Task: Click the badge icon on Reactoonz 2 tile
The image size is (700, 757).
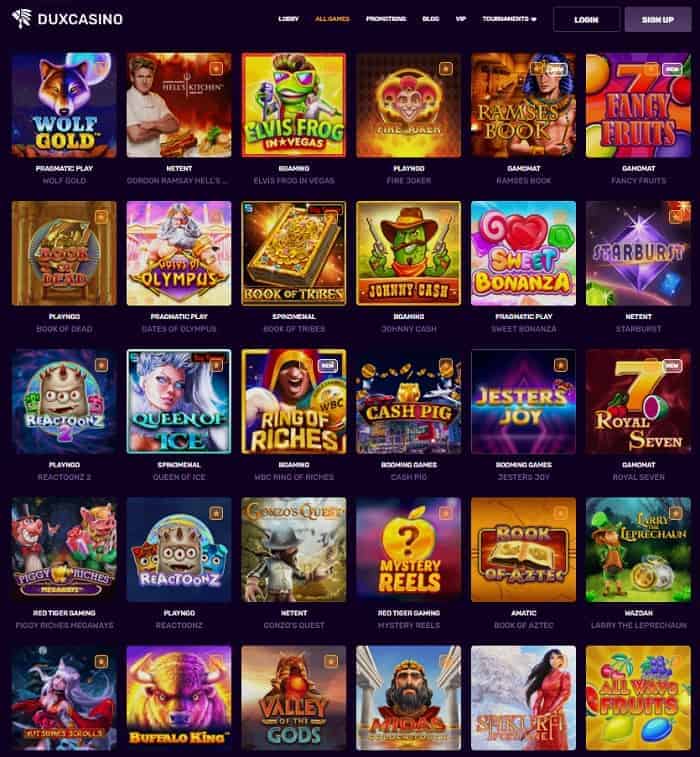Action: (101, 365)
